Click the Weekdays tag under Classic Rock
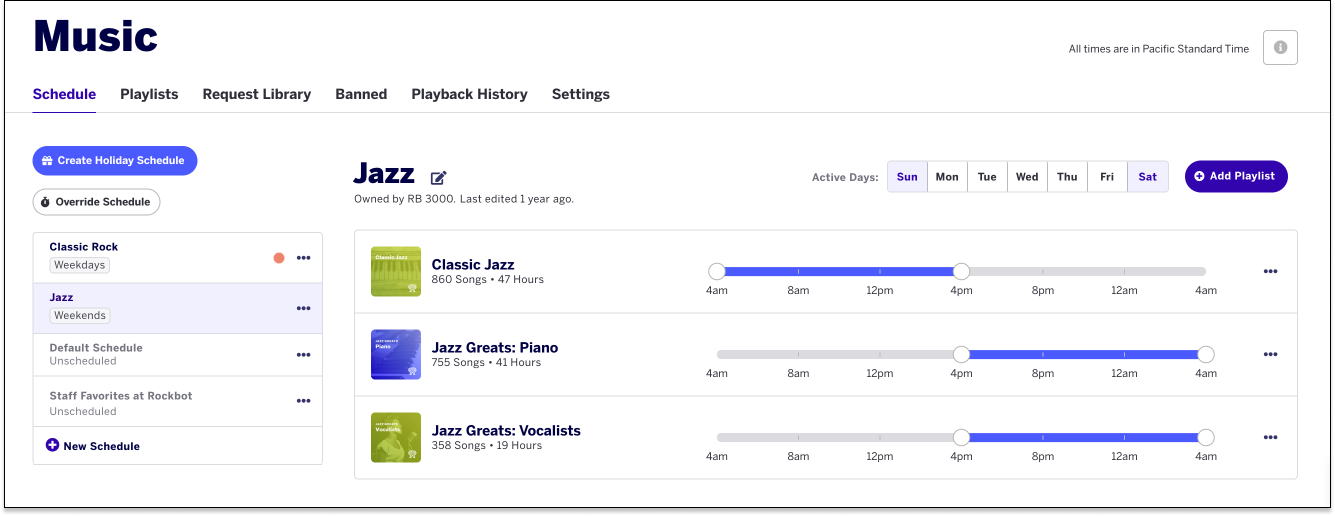The height and width of the screenshot is (516, 1335). point(80,265)
